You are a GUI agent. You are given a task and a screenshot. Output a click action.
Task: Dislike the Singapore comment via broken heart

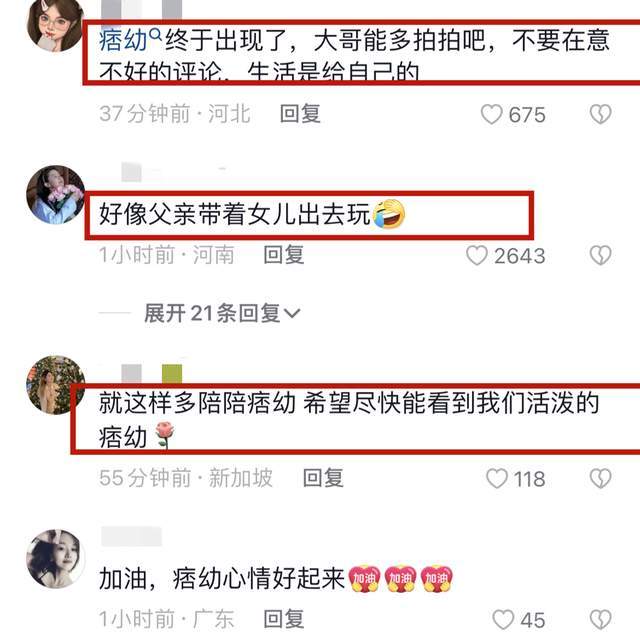pos(600,478)
